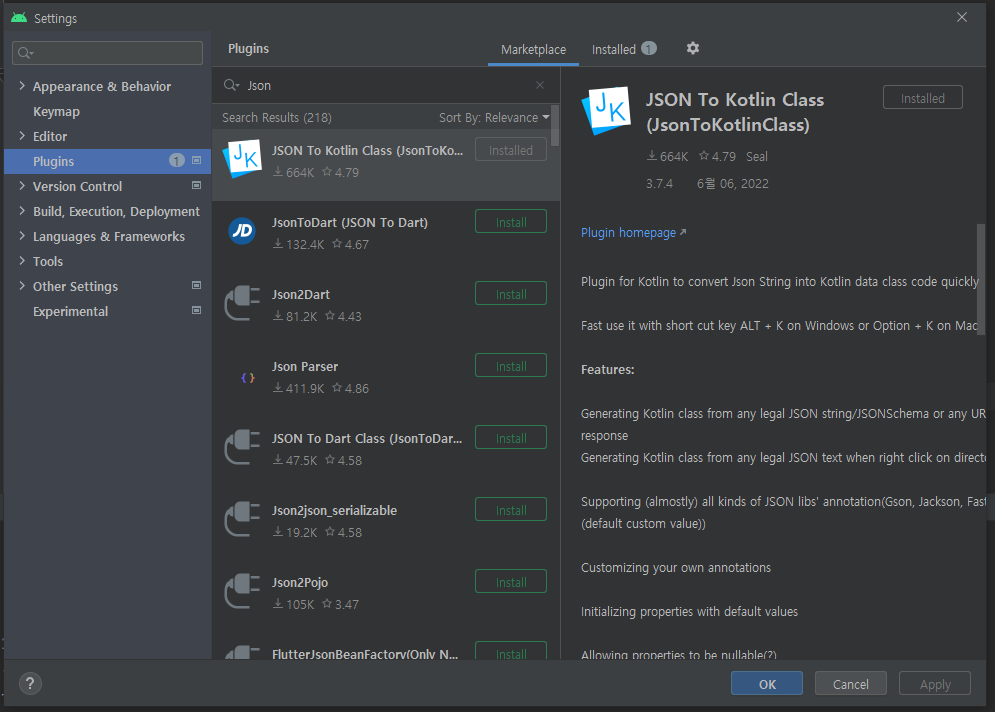Expand the Version Control section
The image size is (995, 712).
[22, 186]
